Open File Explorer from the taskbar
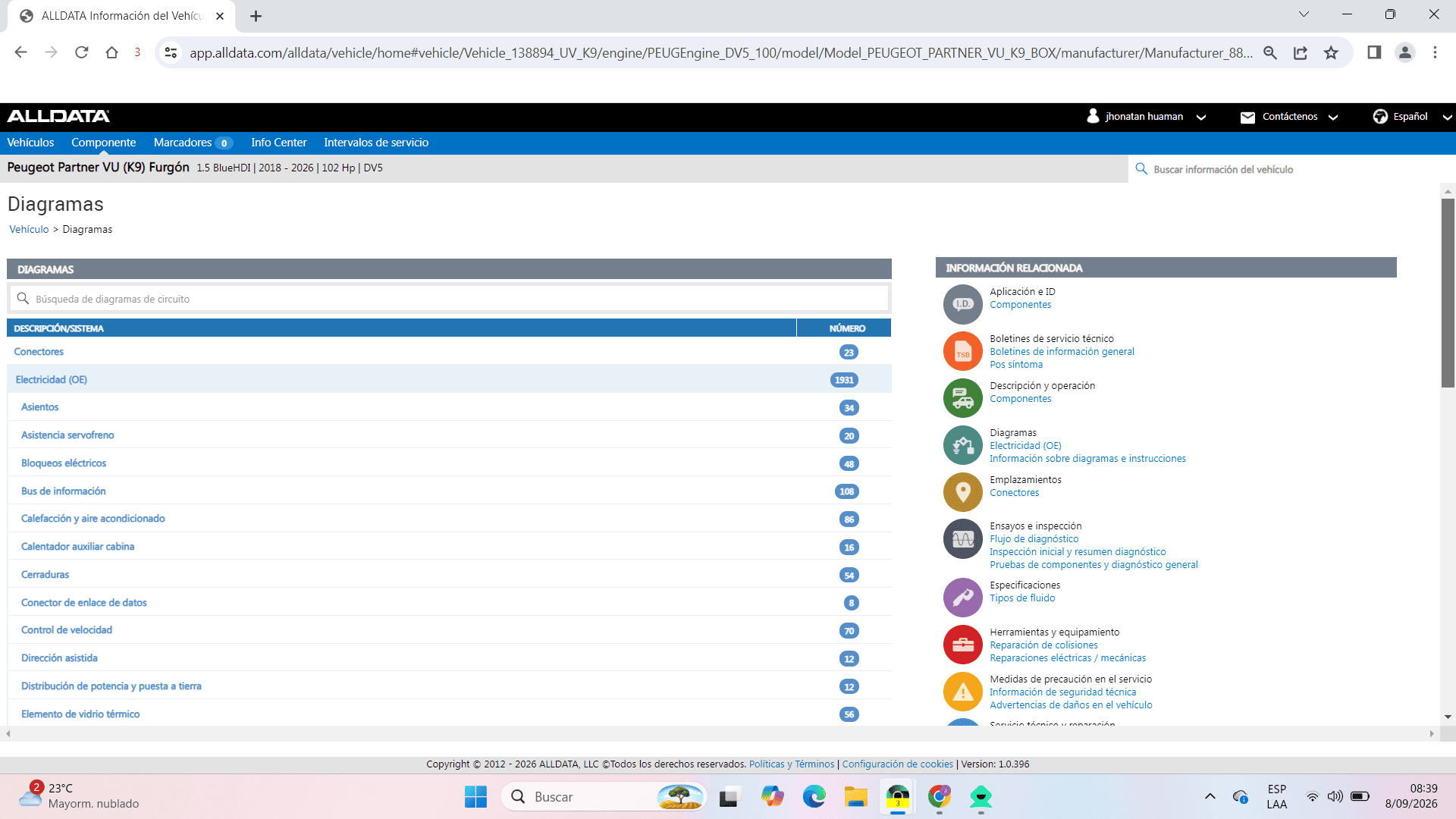This screenshot has width=1456, height=819. click(x=855, y=797)
